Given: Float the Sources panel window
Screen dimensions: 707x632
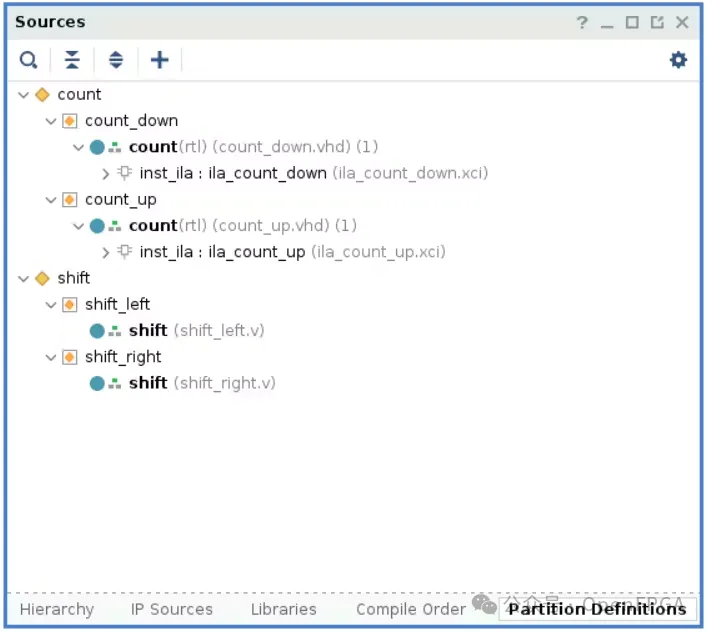Looking at the screenshot, I should click(x=657, y=22).
